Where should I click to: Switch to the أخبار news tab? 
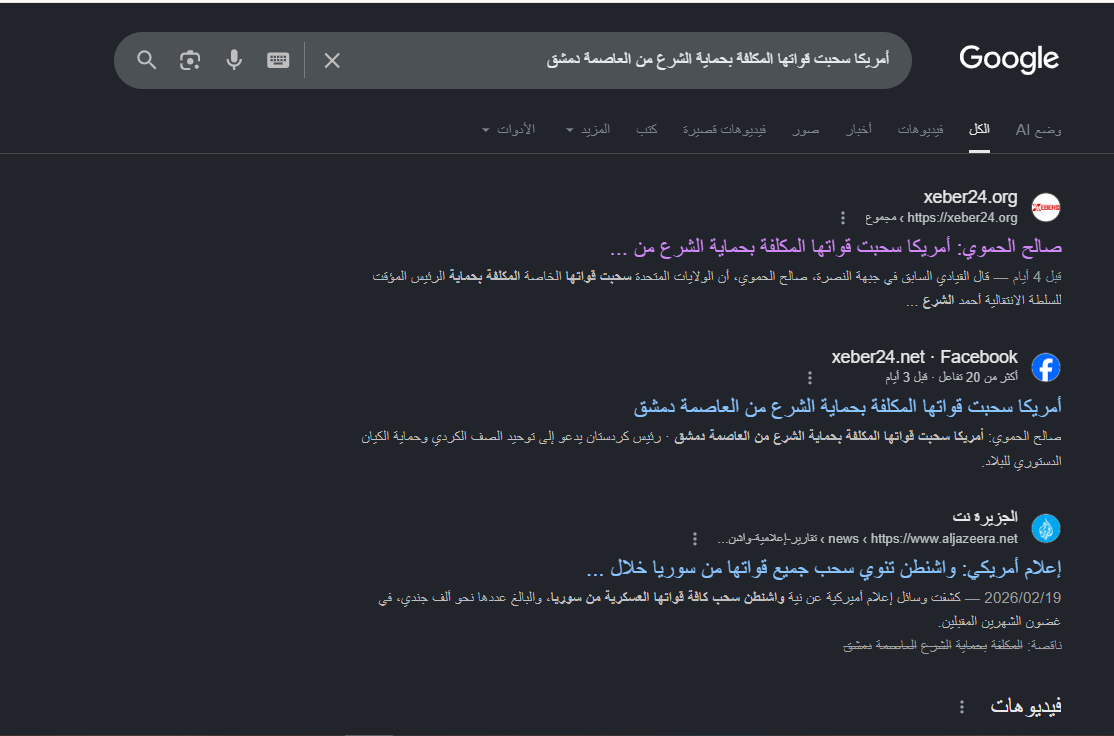pos(858,129)
